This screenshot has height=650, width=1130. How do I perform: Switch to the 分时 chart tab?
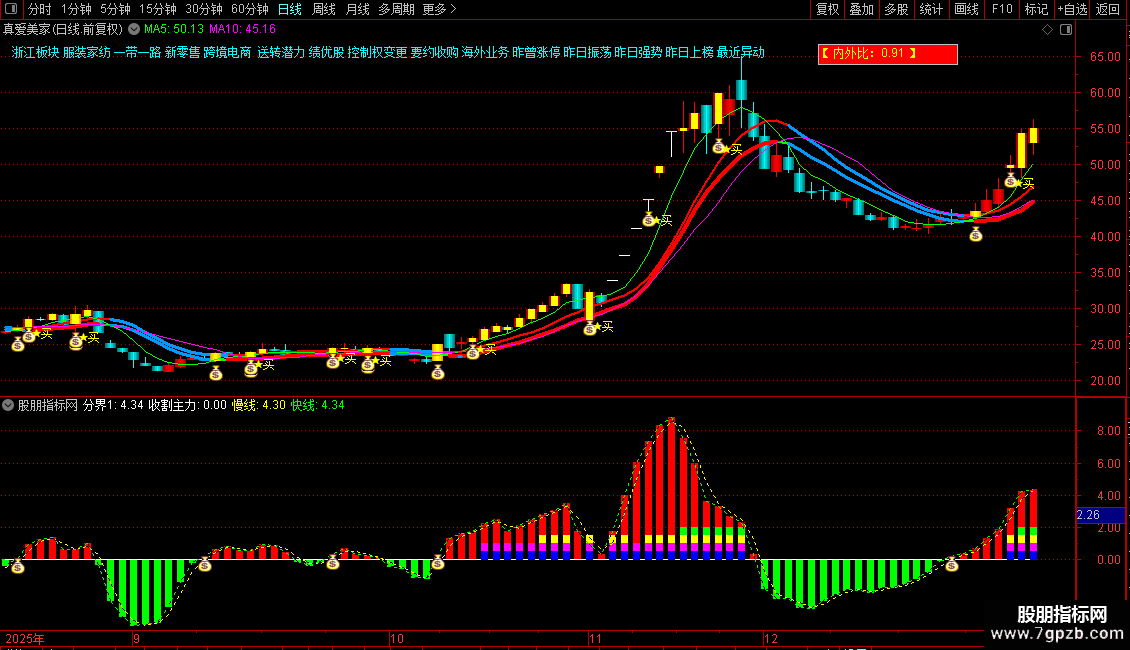[40, 9]
